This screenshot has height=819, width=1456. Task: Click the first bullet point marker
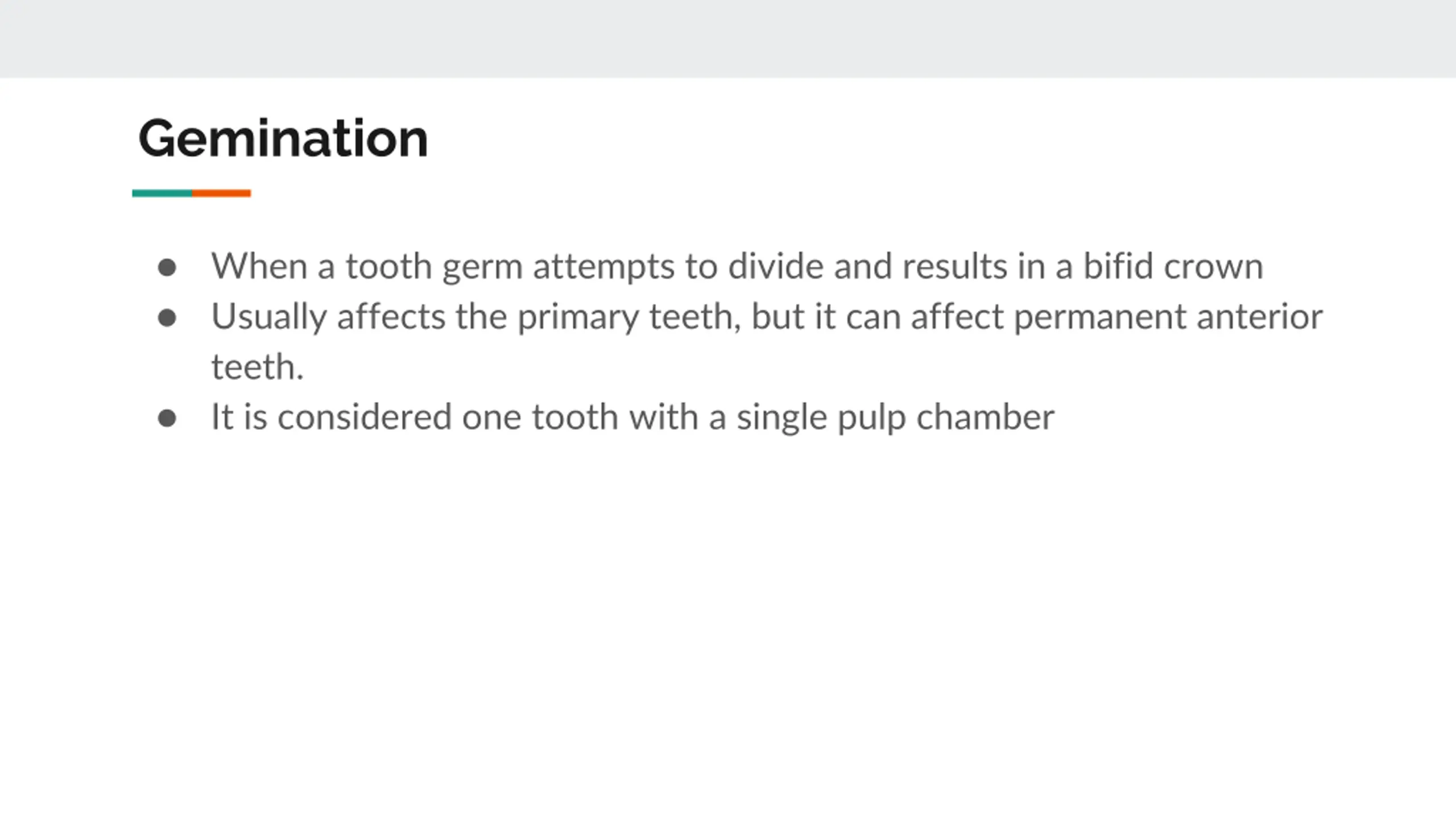click(167, 267)
